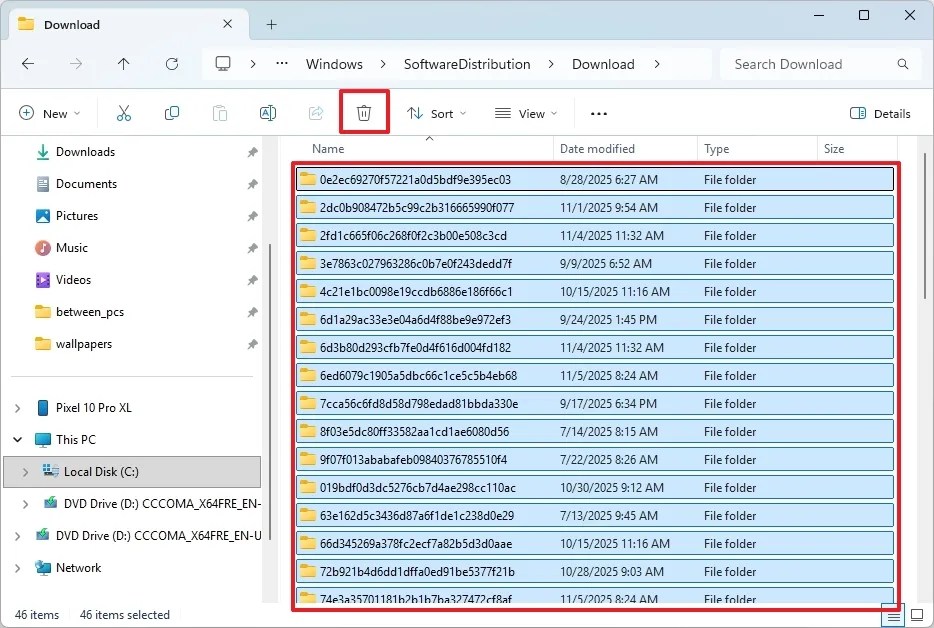Click the highlighted Delete trash icon
This screenshot has height=628, width=934.
click(364, 112)
